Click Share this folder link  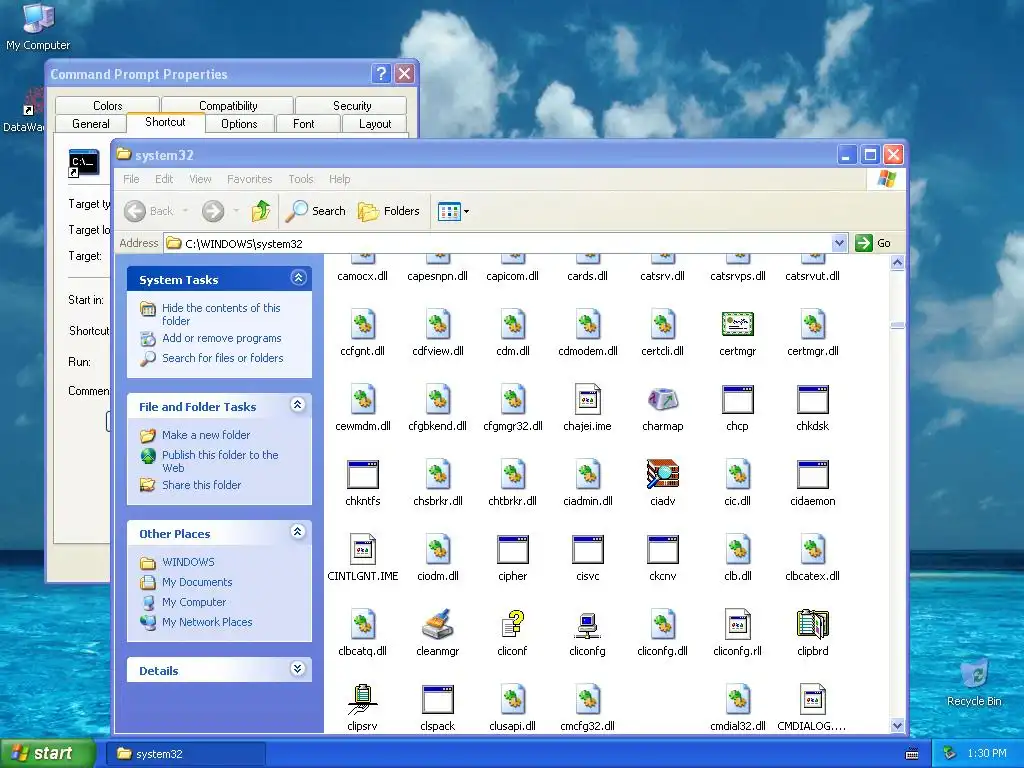(201, 485)
